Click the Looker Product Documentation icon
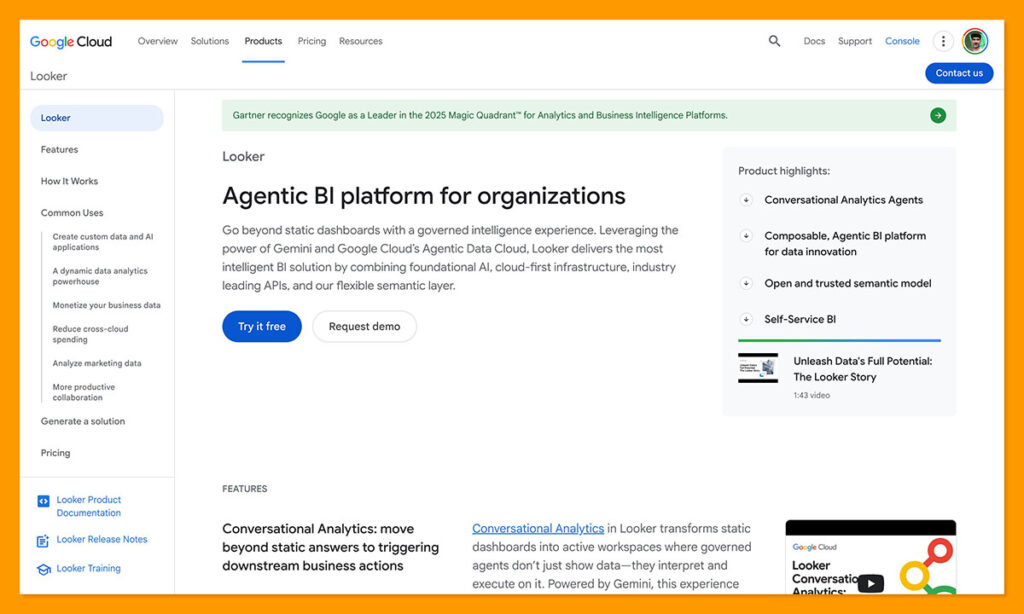This screenshot has width=1024, height=614. pyautogui.click(x=43, y=501)
